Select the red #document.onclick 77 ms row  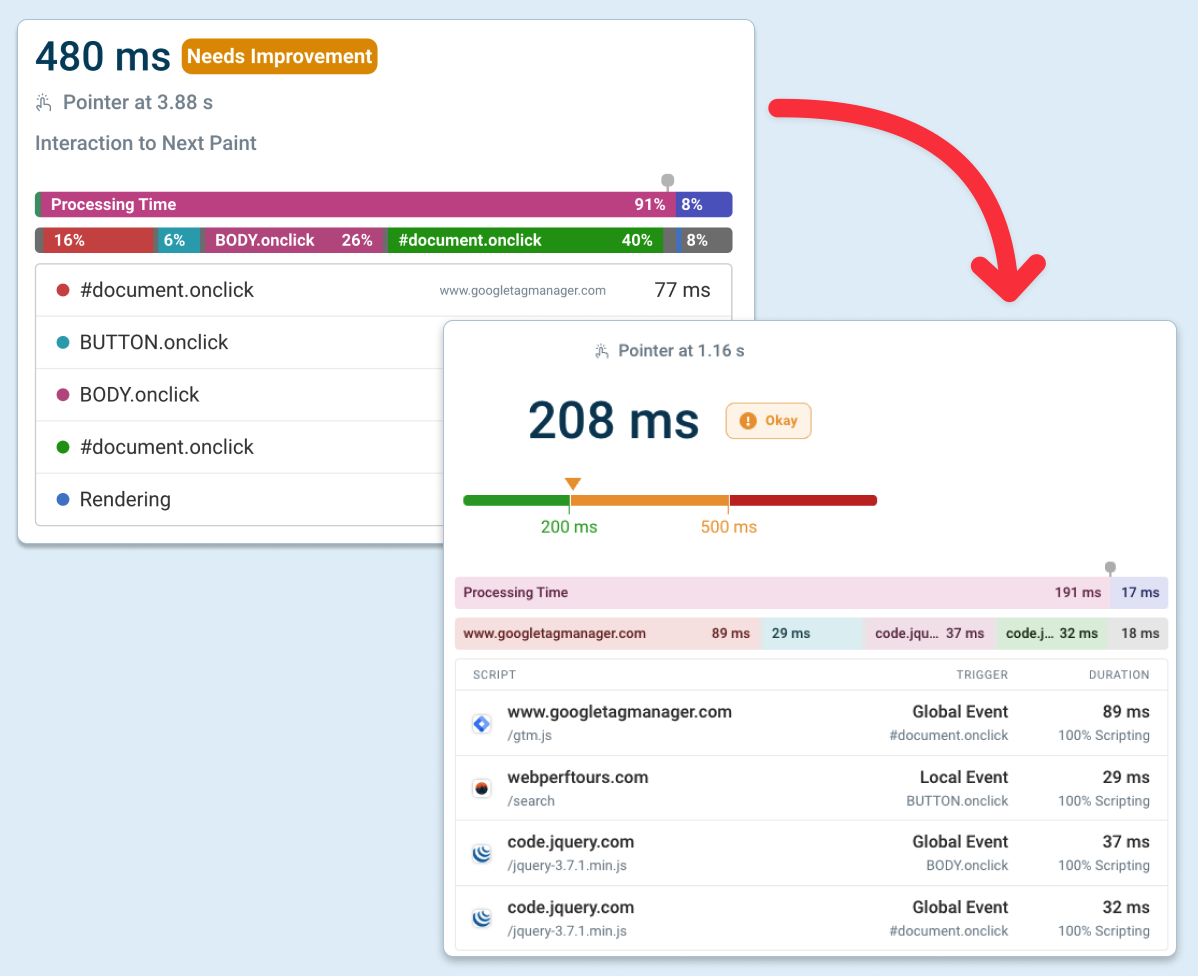[x=240, y=291]
